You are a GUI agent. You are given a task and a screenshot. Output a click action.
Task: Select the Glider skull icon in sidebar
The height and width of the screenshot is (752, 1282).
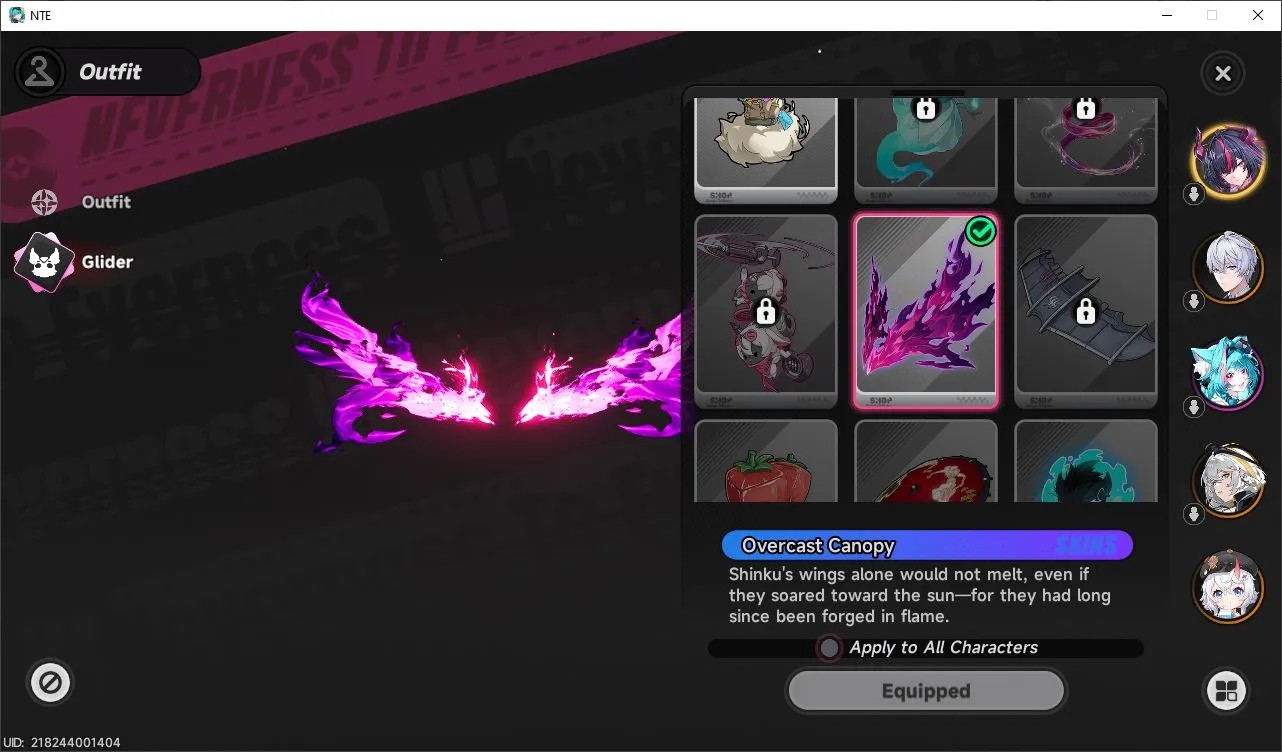click(44, 262)
